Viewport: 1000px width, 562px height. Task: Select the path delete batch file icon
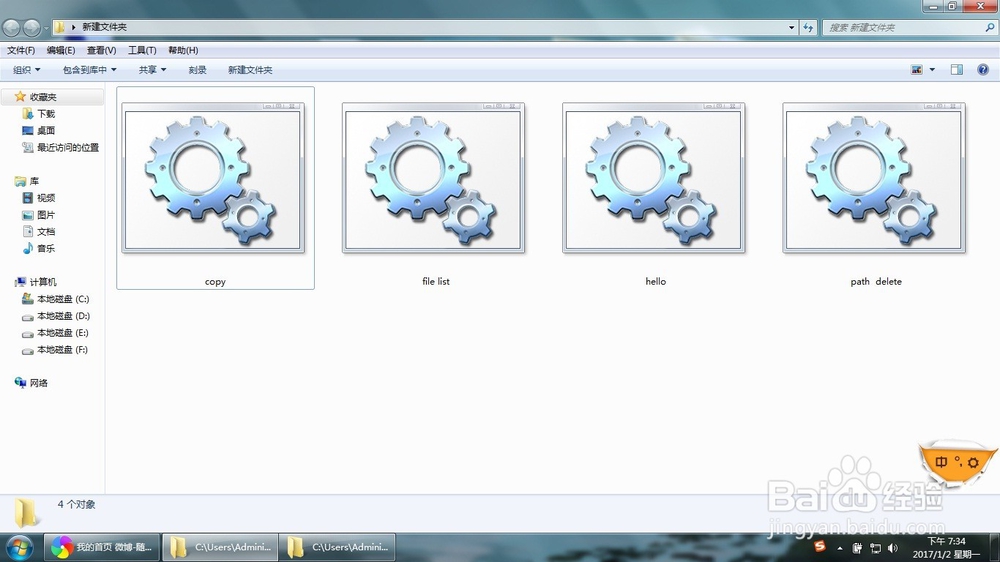coord(874,178)
